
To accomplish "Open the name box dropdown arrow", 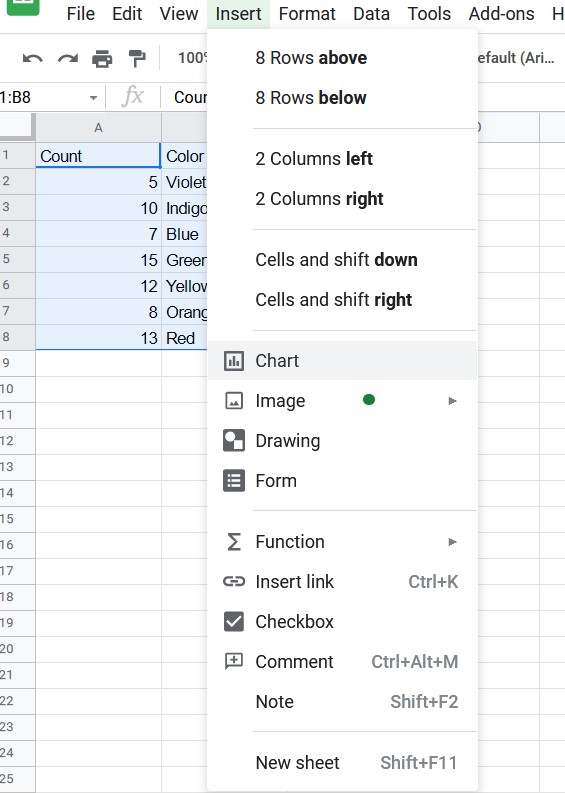I will [93, 98].
